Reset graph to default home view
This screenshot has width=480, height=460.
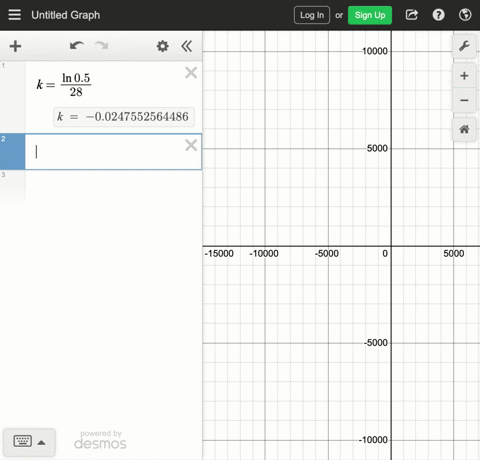coord(464,129)
